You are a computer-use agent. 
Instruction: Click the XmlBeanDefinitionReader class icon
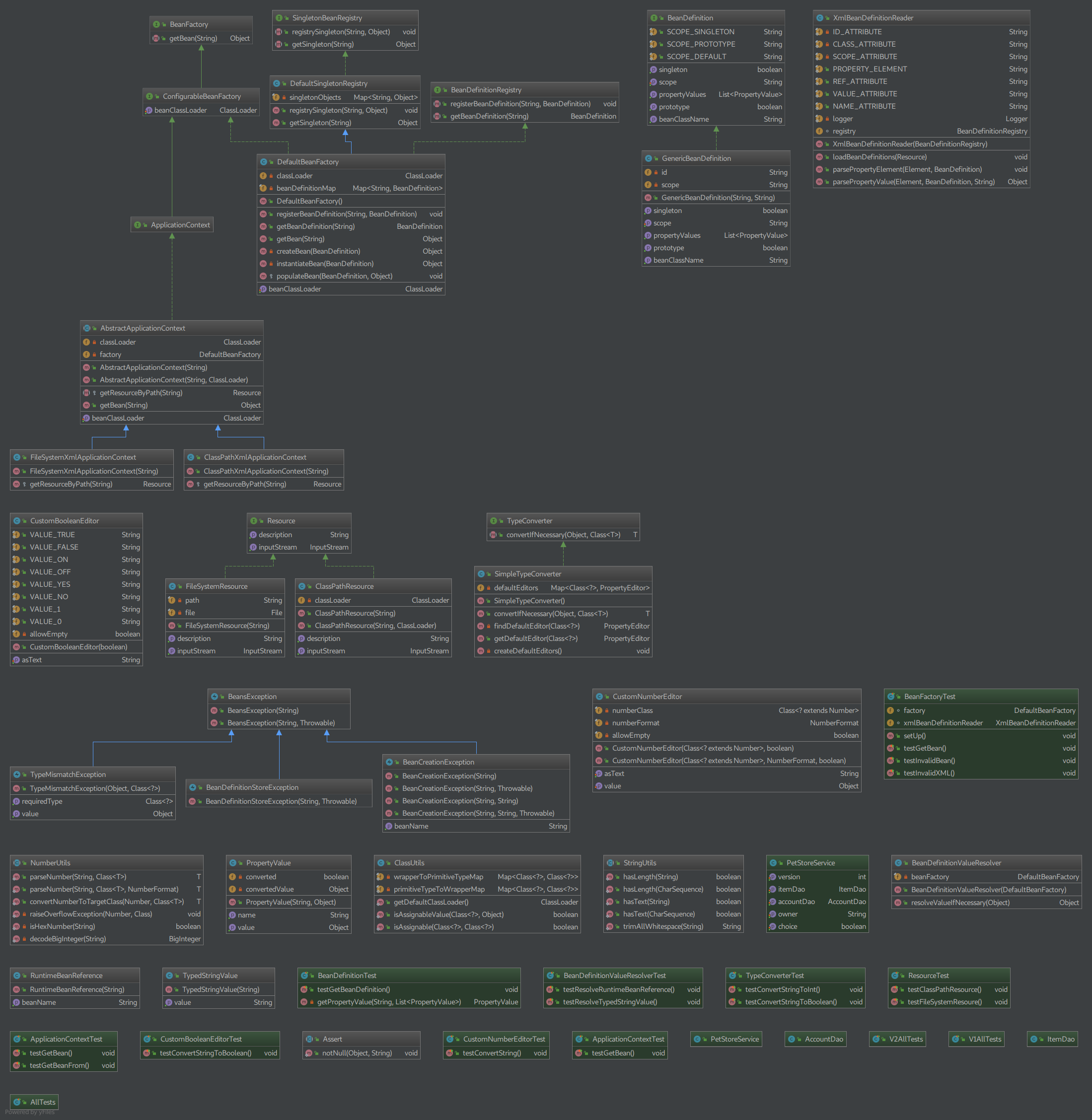(x=819, y=18)
